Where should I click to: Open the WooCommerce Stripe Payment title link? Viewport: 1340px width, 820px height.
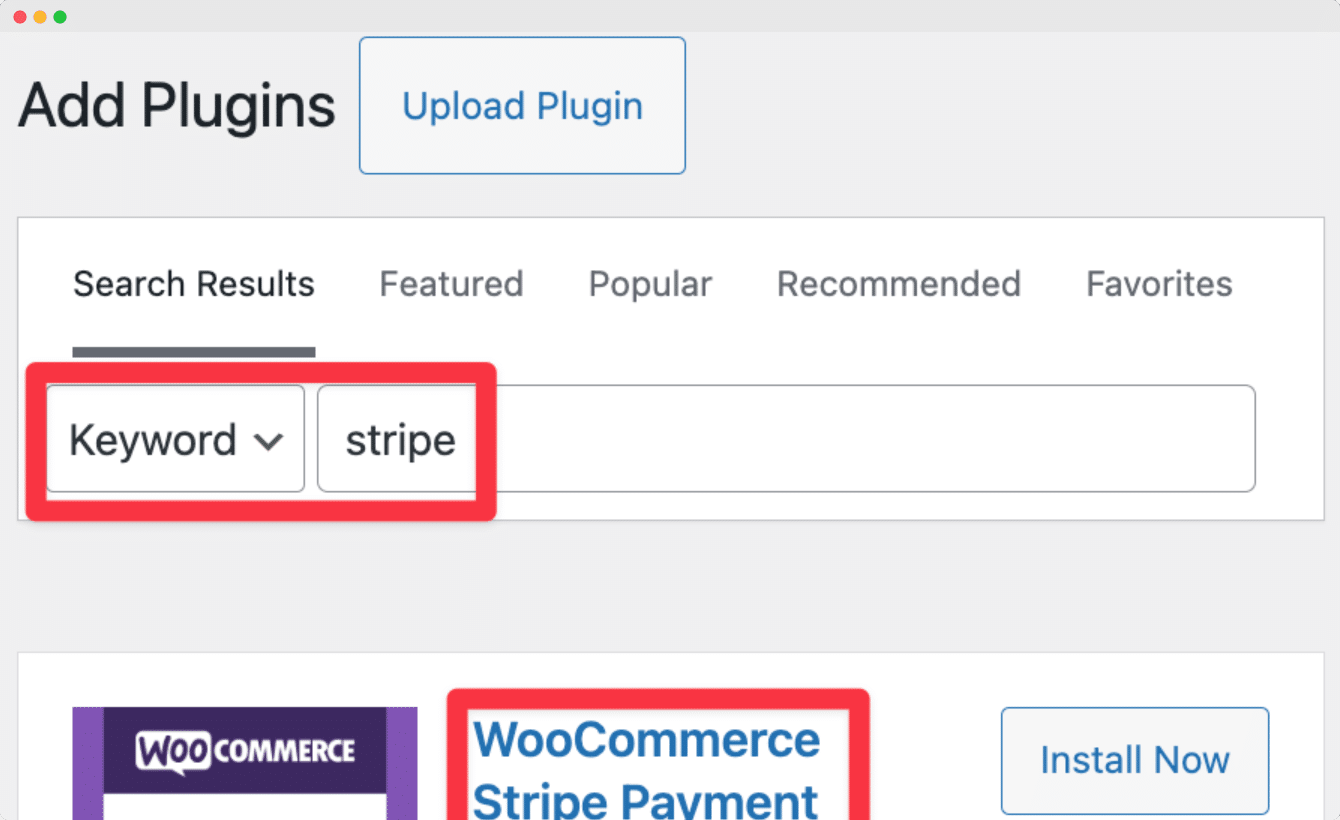tap(646, 770)
